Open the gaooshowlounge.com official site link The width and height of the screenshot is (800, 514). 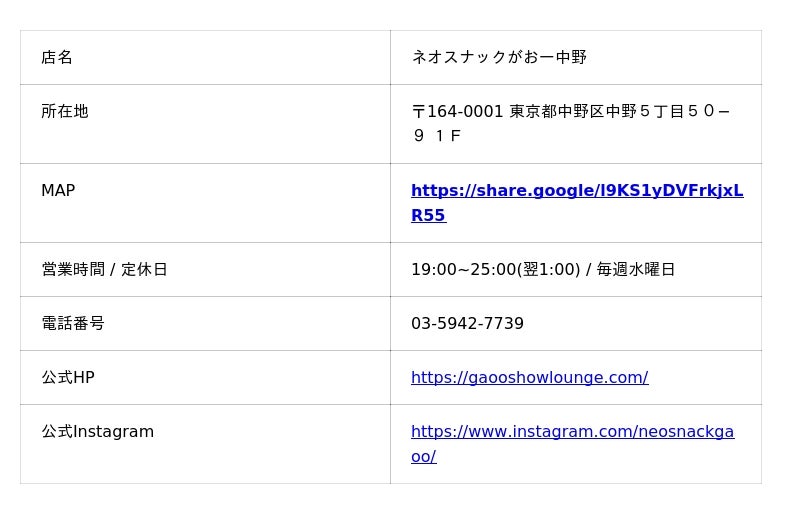tap(530, 378)
